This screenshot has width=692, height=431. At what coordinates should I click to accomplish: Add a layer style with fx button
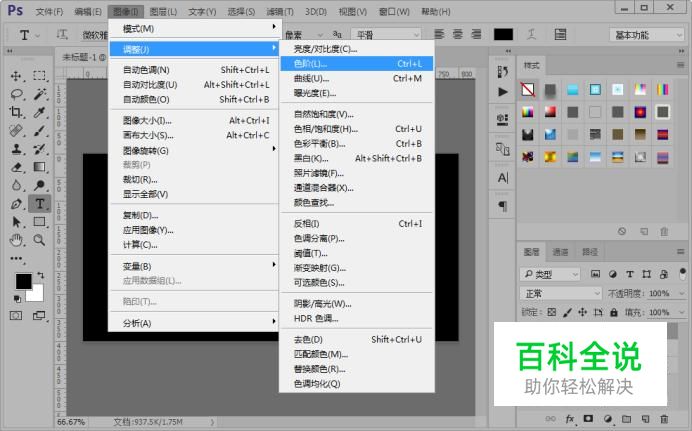pos(570,419)
